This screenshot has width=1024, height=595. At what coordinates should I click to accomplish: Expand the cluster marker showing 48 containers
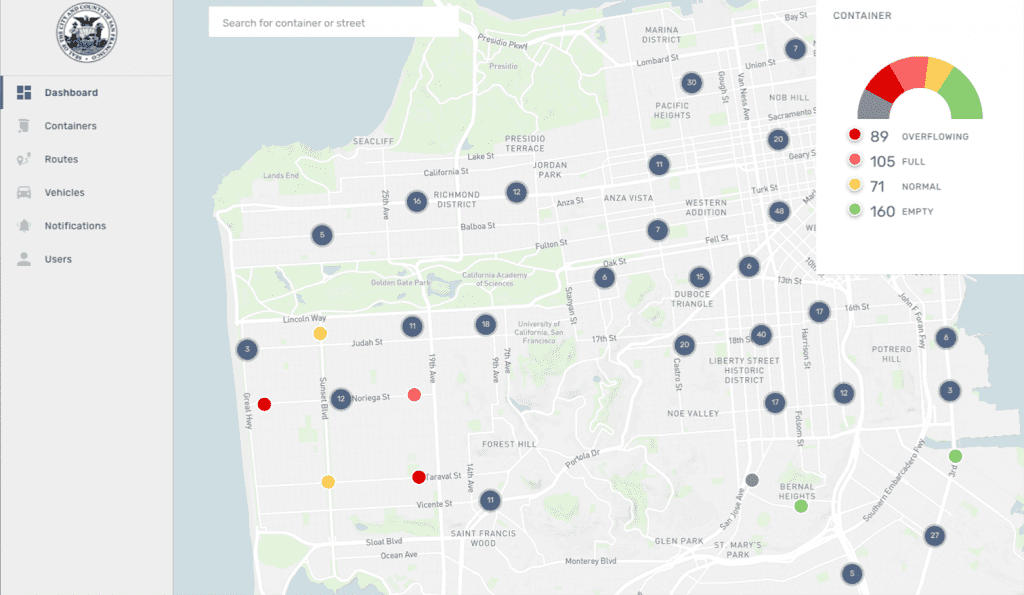pos(779,212)
